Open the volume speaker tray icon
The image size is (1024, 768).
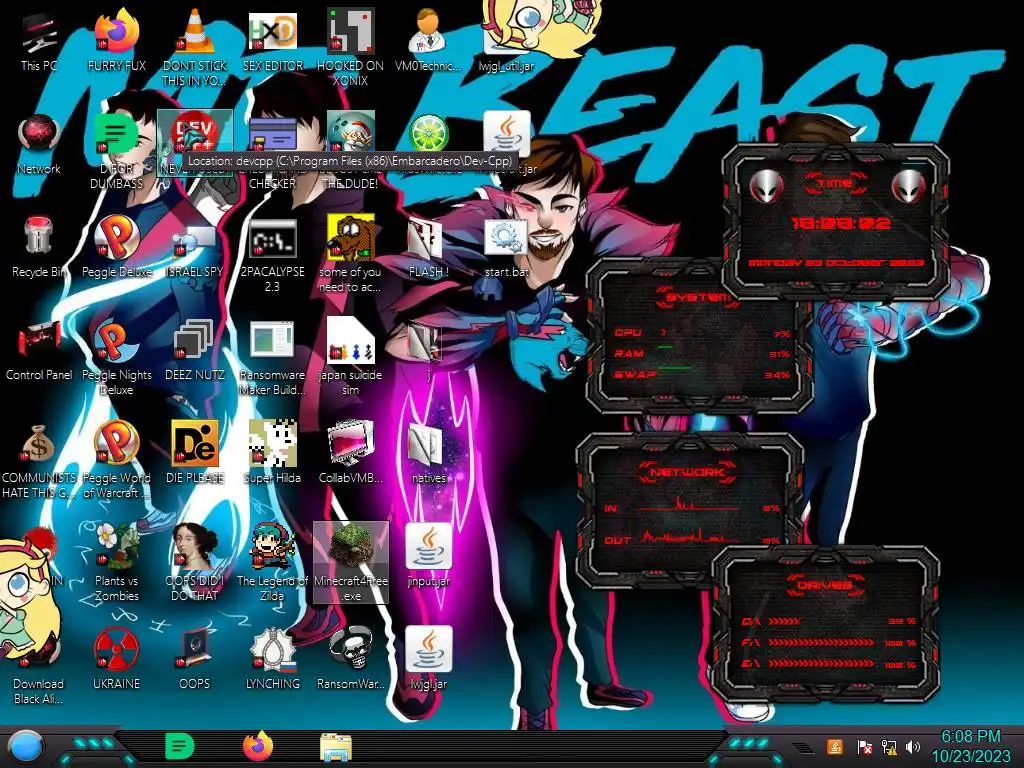pos(913,746)
